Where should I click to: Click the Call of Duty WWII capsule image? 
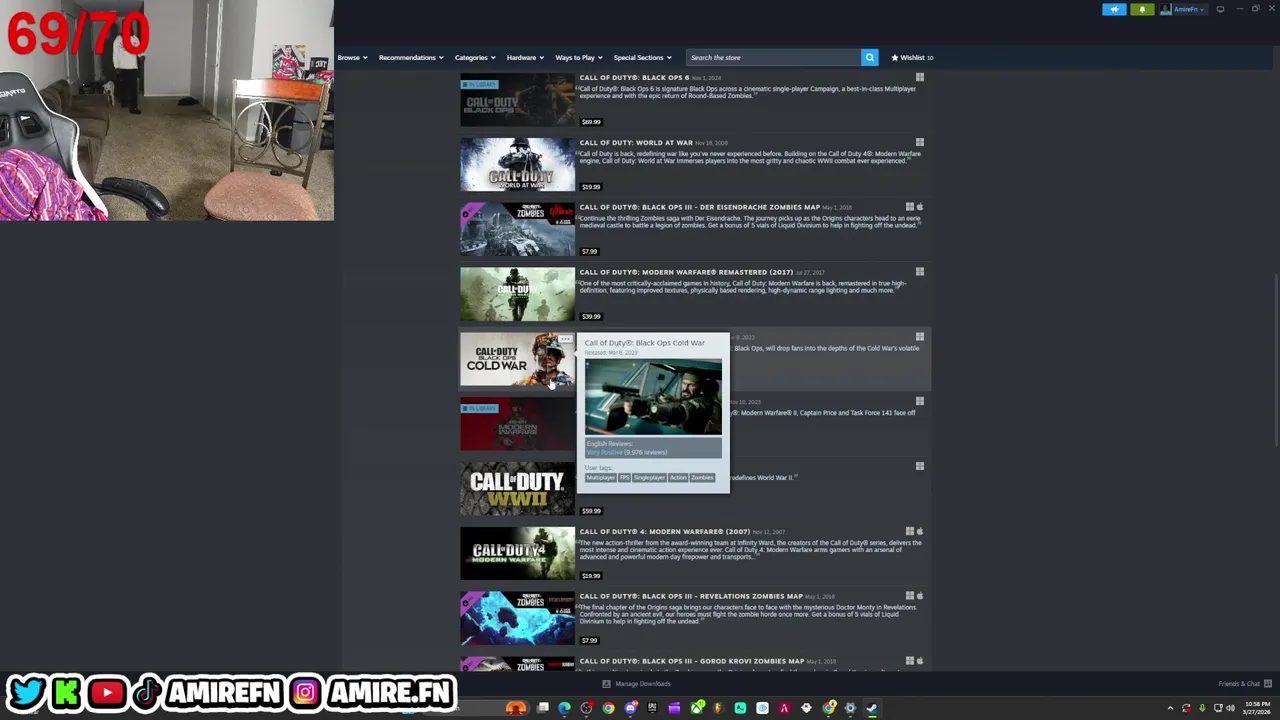pyautogui.click(x=517, y=489)
